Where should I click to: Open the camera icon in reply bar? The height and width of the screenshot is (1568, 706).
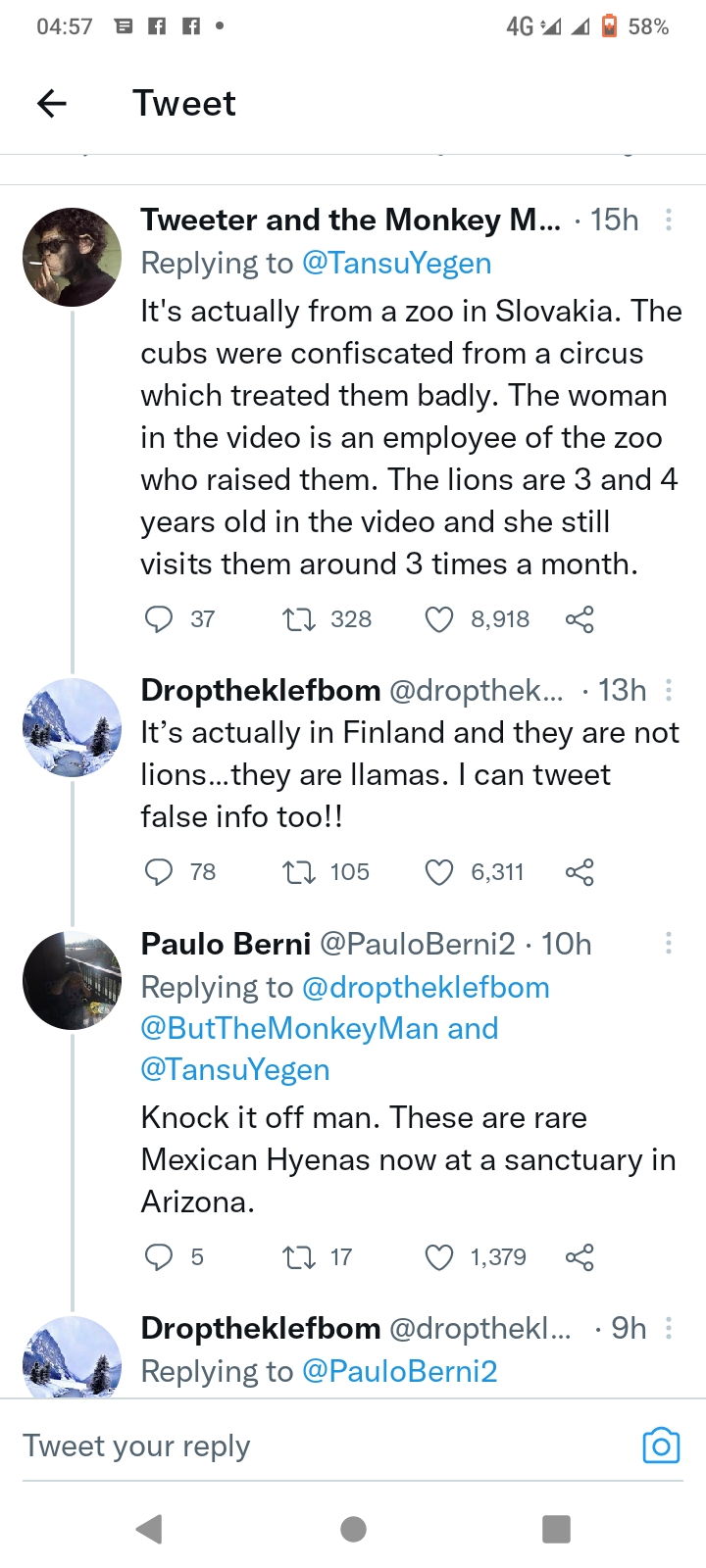(x=661, y=1446)
